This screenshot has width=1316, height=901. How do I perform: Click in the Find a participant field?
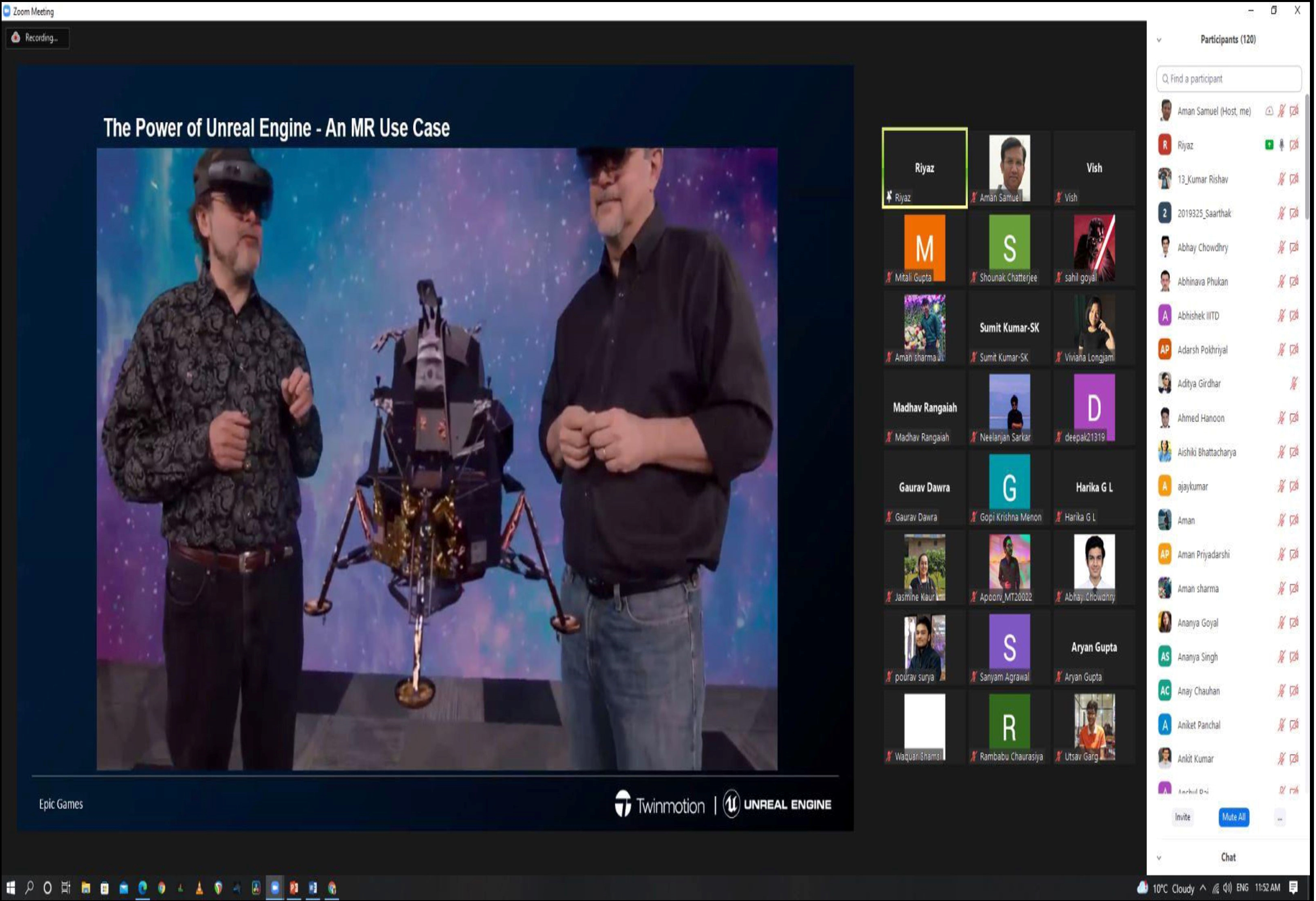click(1229, 79)
